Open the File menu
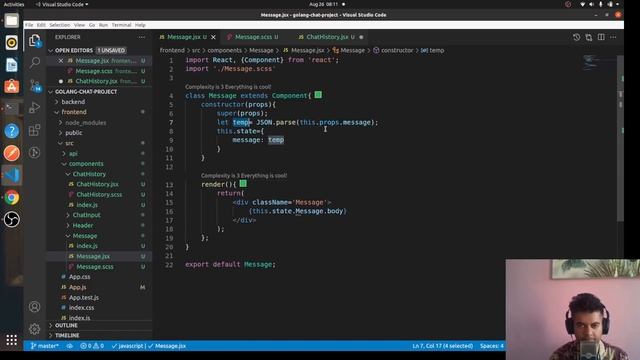This screenshot has height=360, width=640. tap(29, 25)
